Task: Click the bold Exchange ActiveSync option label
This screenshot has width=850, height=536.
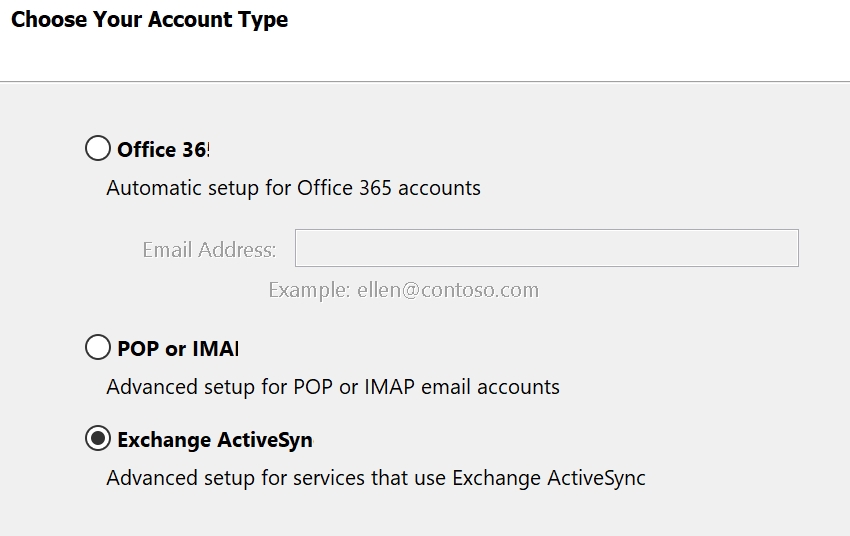Action: click(x=214, y=440)
